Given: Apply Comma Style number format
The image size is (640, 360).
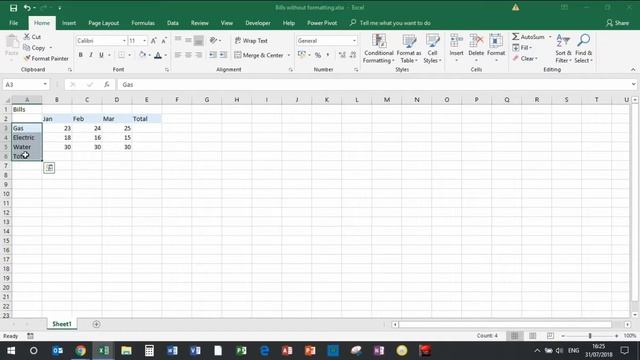Looking at the screenshot, I should pyautogui.click(x=328, y=55).
